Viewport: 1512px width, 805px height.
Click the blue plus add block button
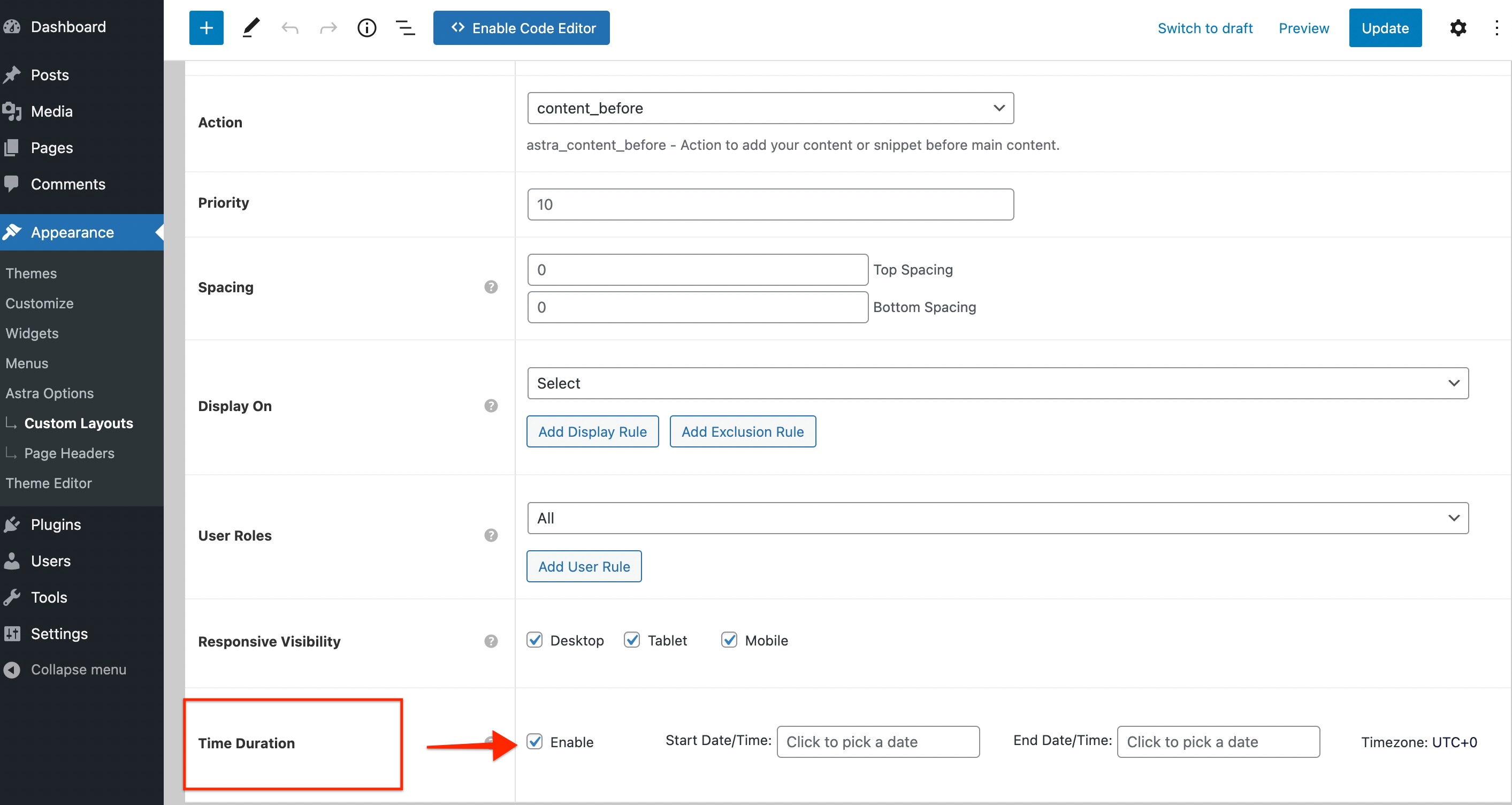coord(206,28)
